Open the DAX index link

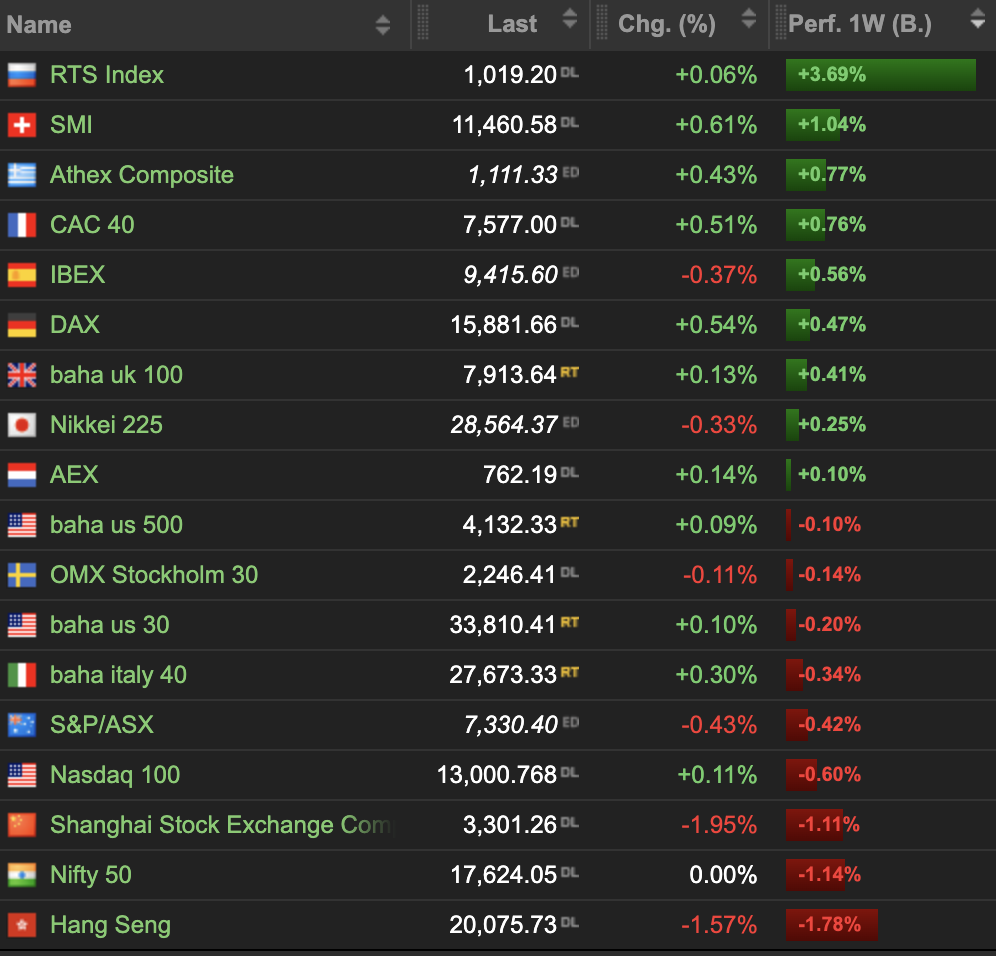(75, 325)
